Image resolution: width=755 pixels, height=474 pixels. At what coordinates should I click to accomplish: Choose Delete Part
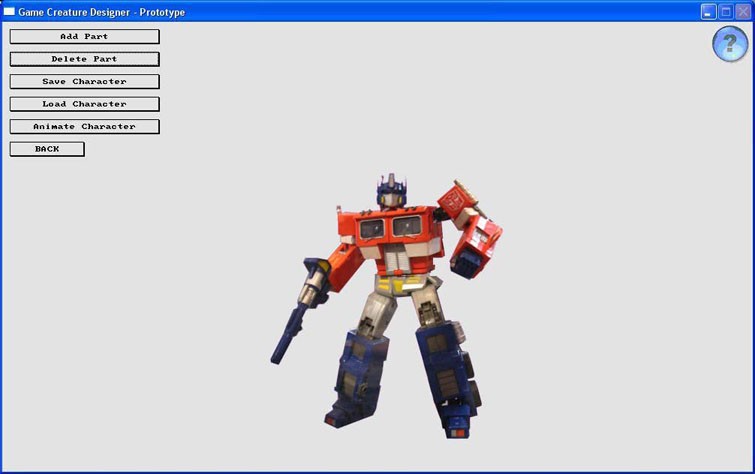tap(84, 59)
